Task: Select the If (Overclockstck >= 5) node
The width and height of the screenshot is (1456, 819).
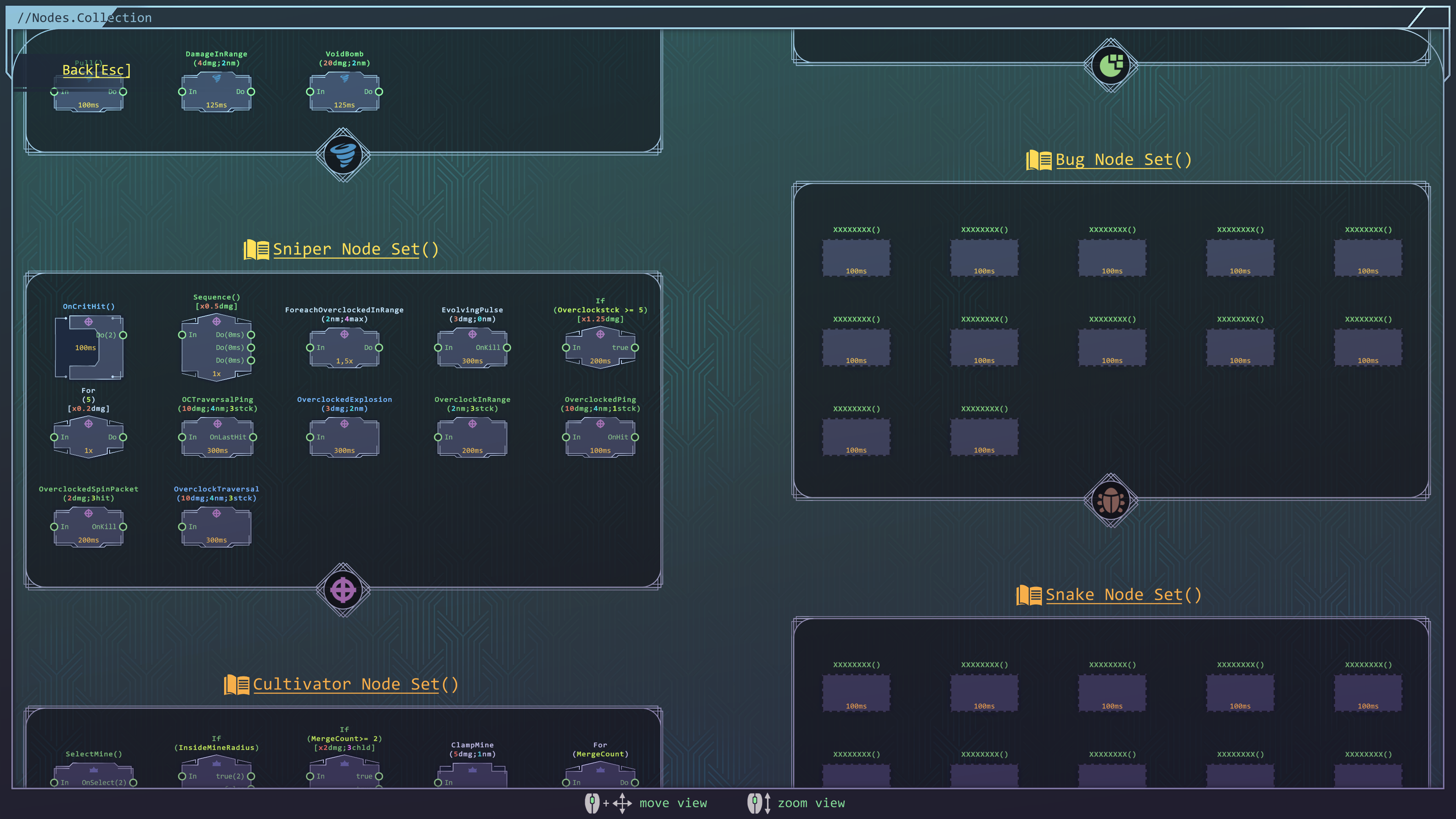Action: point(600,348)
